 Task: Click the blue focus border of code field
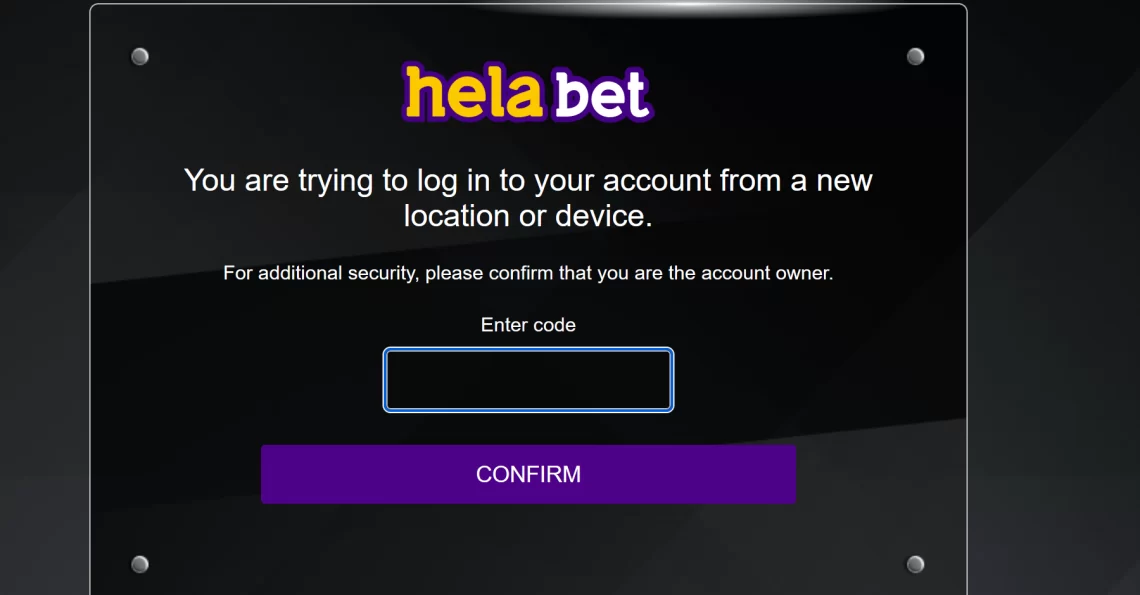[386, 380]
